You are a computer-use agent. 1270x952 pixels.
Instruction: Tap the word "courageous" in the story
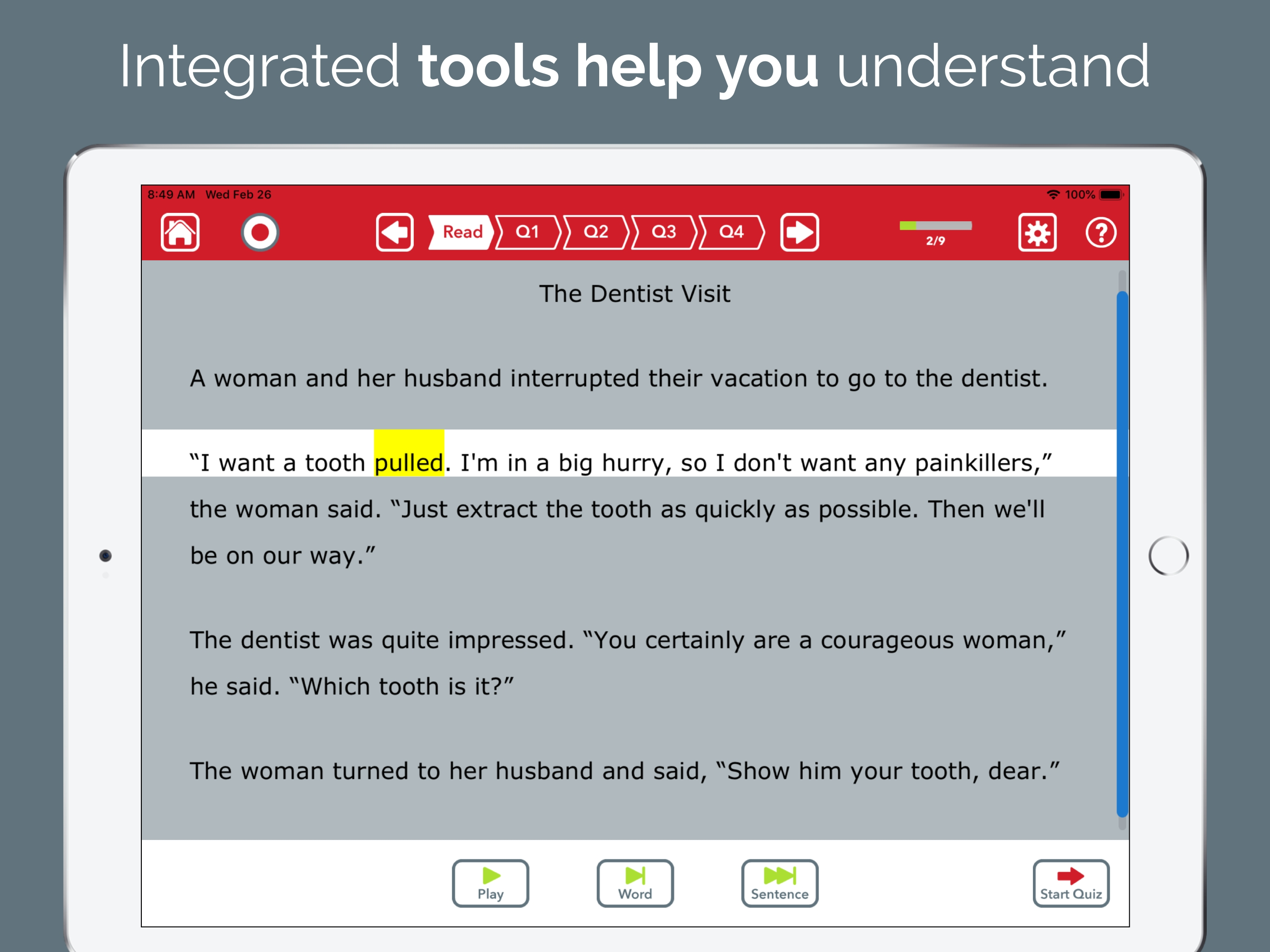887,640
